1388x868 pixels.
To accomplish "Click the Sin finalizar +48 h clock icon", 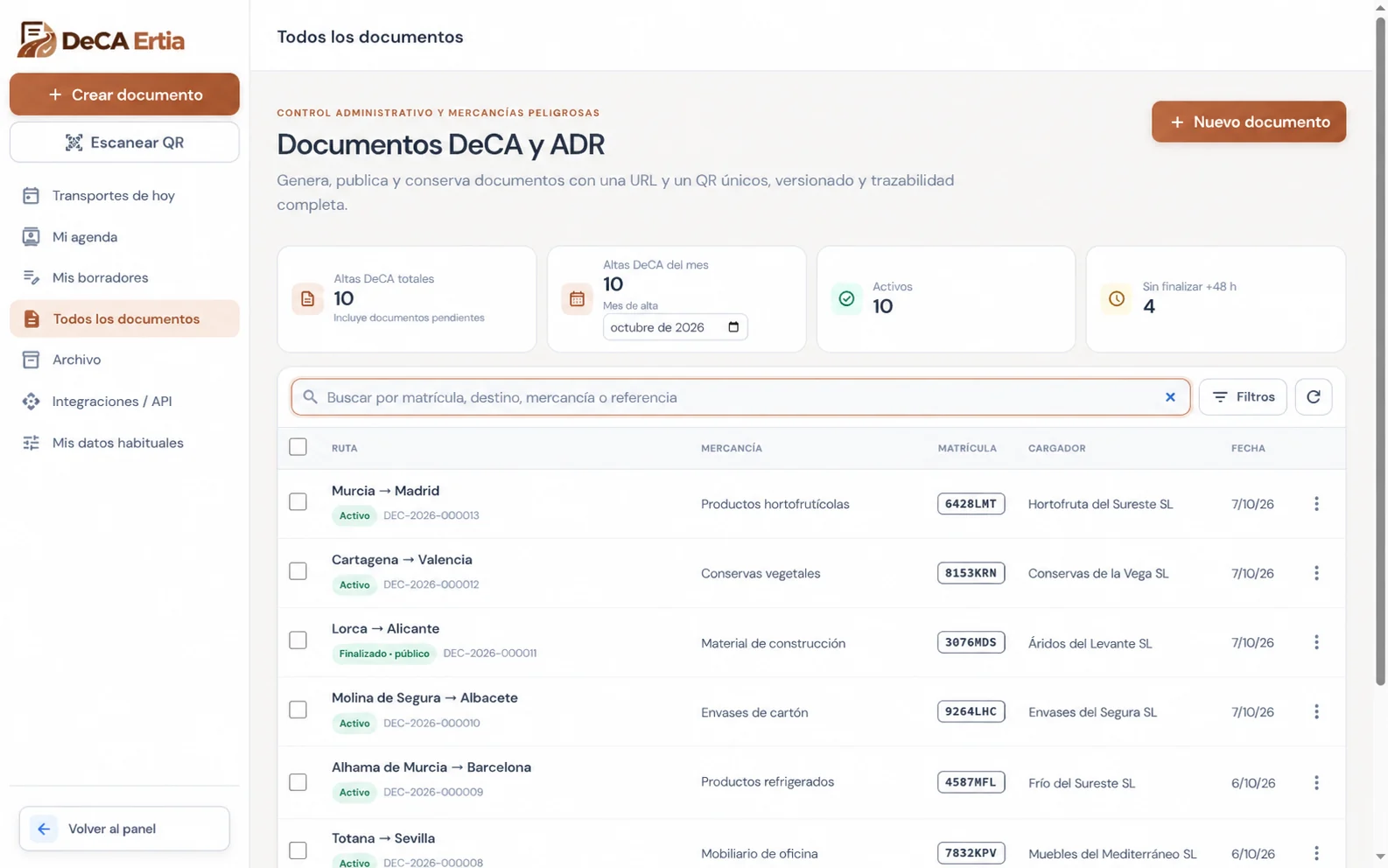I will (1116, 299).
